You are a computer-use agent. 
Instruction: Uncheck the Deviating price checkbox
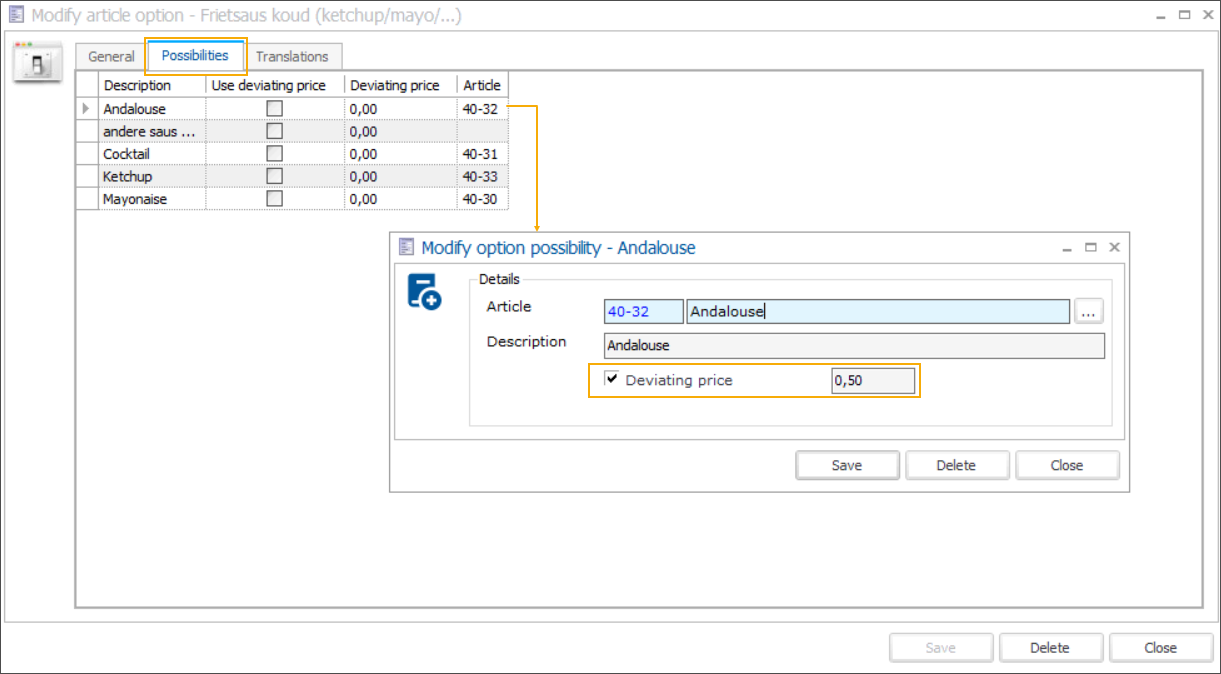(x=612, y=379)
